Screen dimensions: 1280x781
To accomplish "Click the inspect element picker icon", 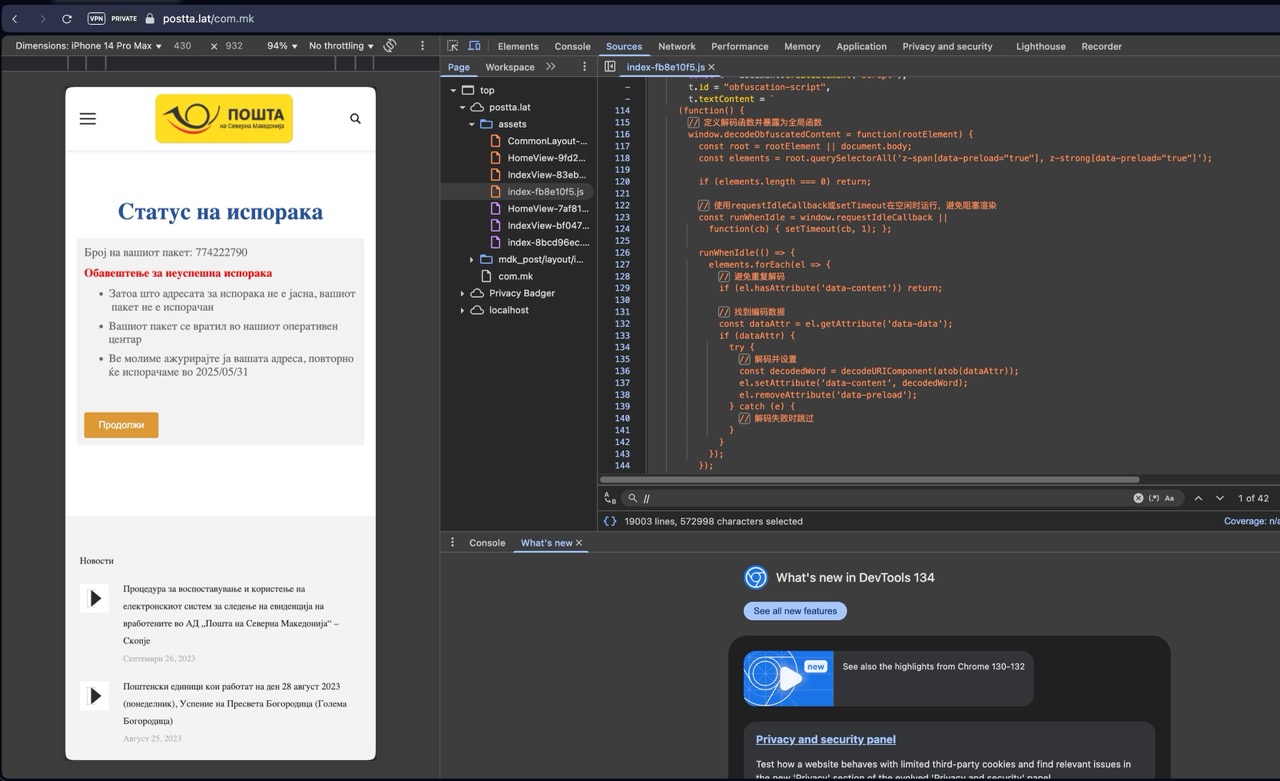I will point(453,46).
